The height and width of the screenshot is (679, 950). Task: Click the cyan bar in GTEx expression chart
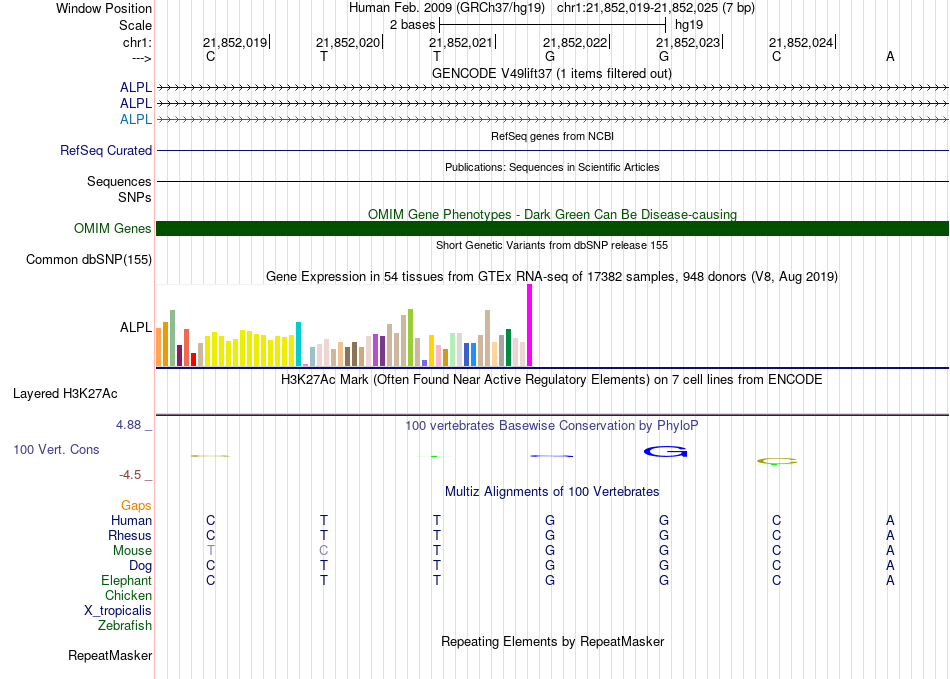[x=298, y=344]
